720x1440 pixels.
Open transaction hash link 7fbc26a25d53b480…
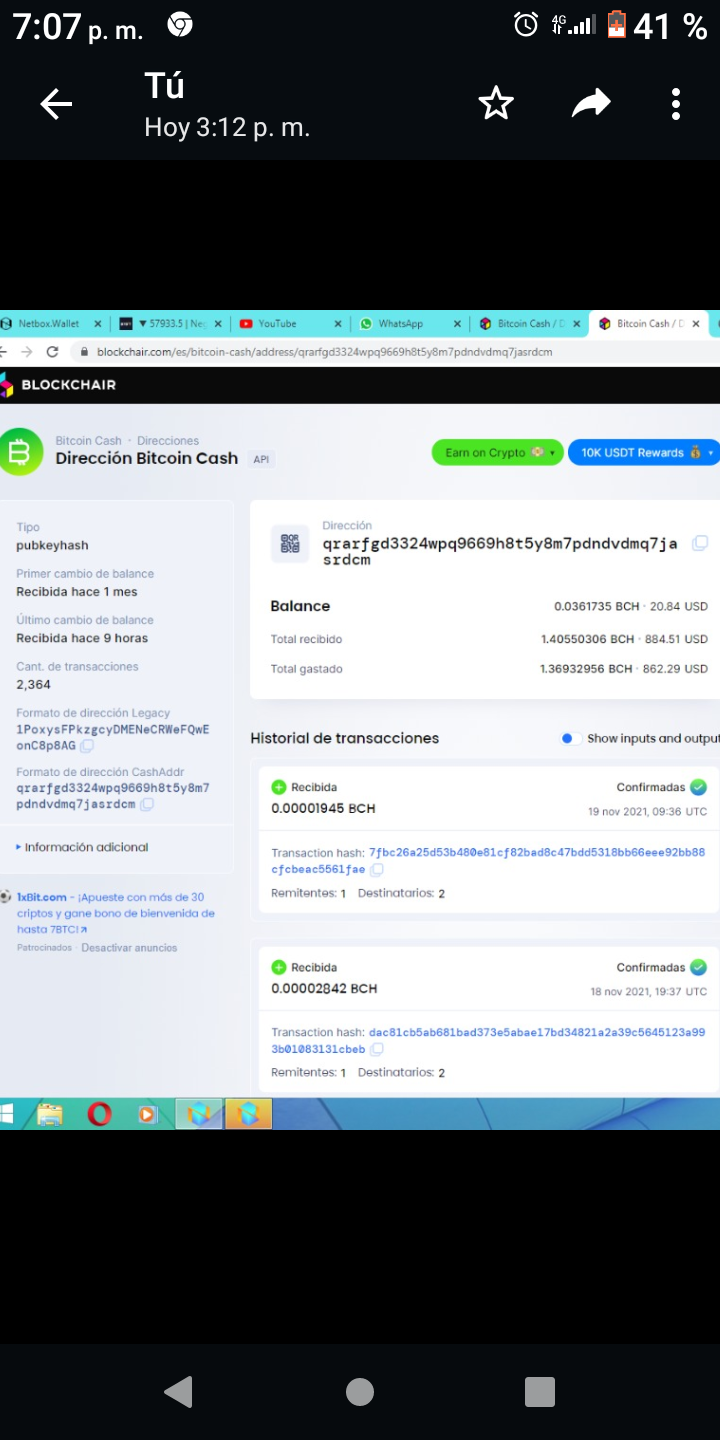point(488,861)
